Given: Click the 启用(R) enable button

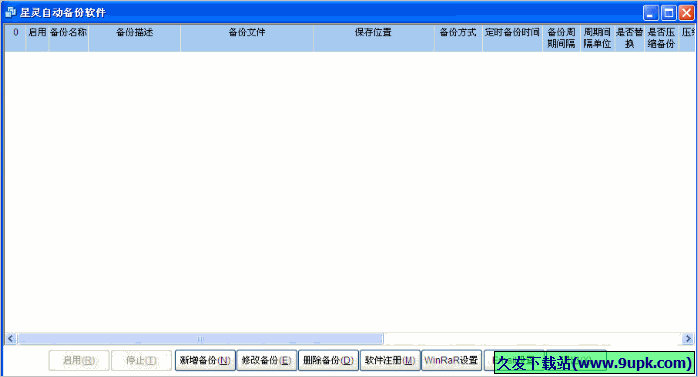Looking at the screenshot, I should 79,360.
